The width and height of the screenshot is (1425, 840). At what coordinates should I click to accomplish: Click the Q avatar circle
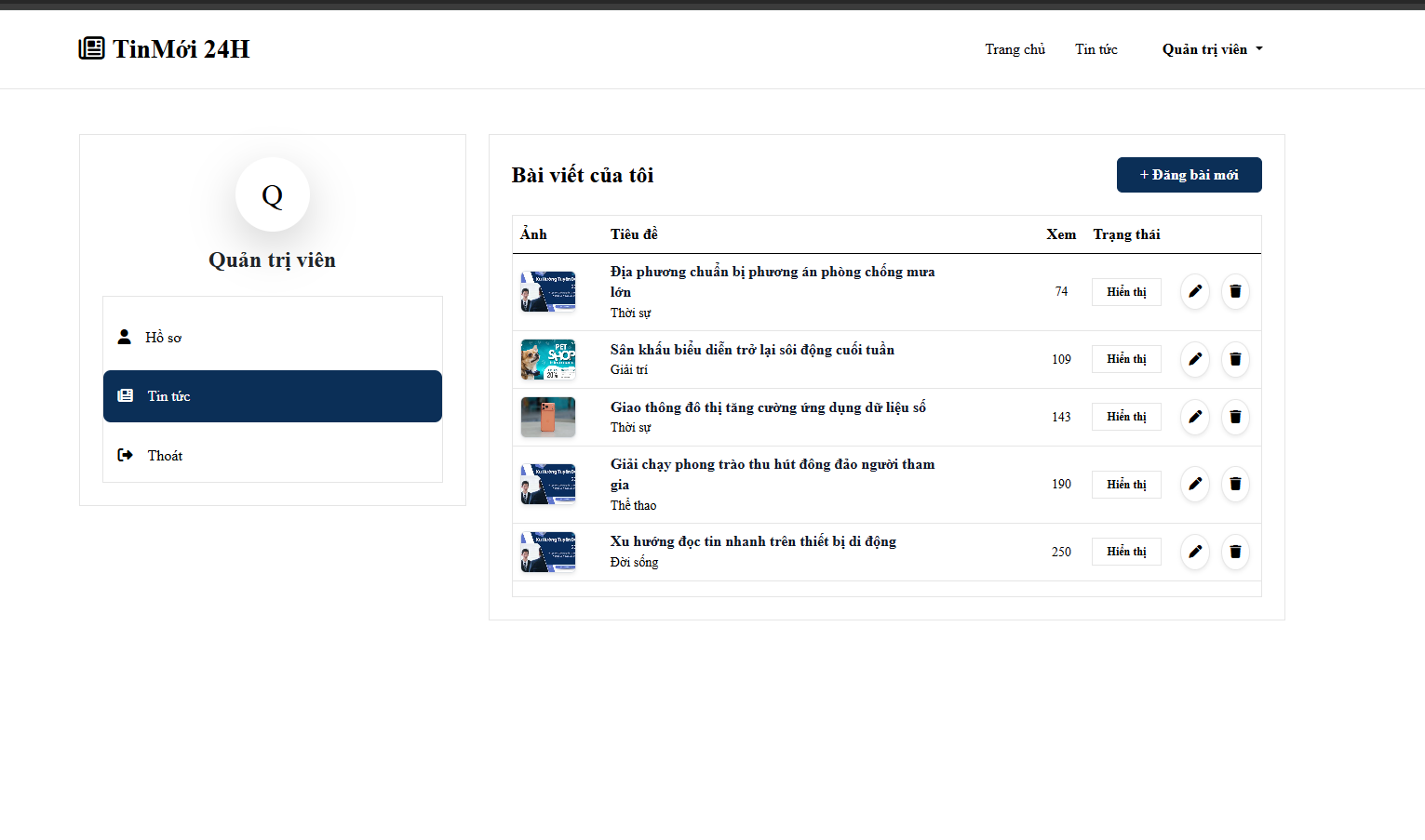point(273,194)
